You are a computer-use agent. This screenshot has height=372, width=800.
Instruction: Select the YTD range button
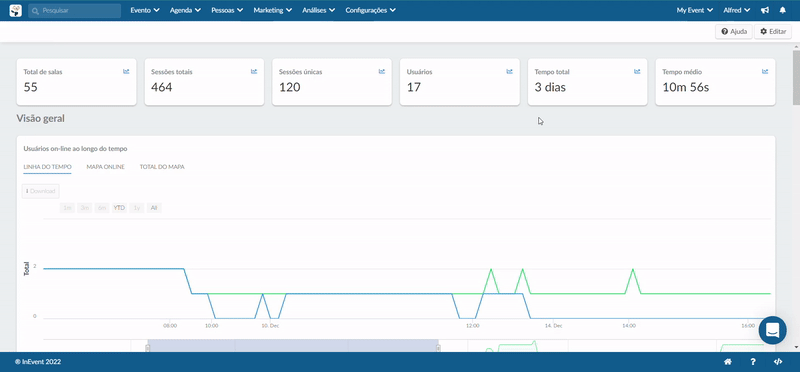pos(119,208)
